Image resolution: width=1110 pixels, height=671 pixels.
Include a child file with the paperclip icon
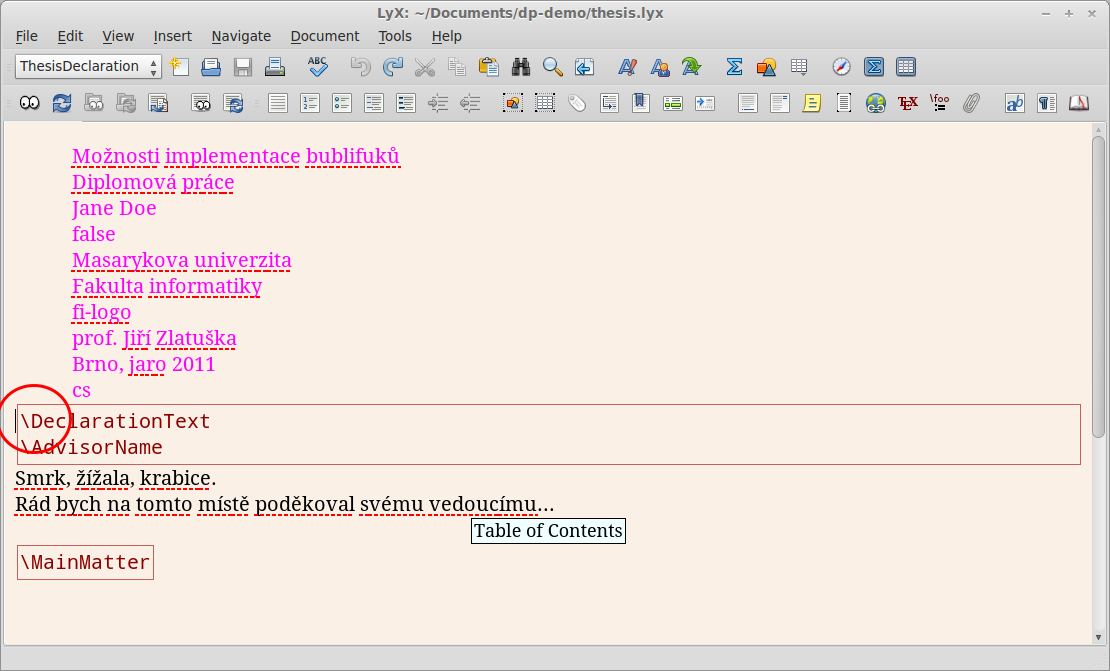tap(972, 103)
